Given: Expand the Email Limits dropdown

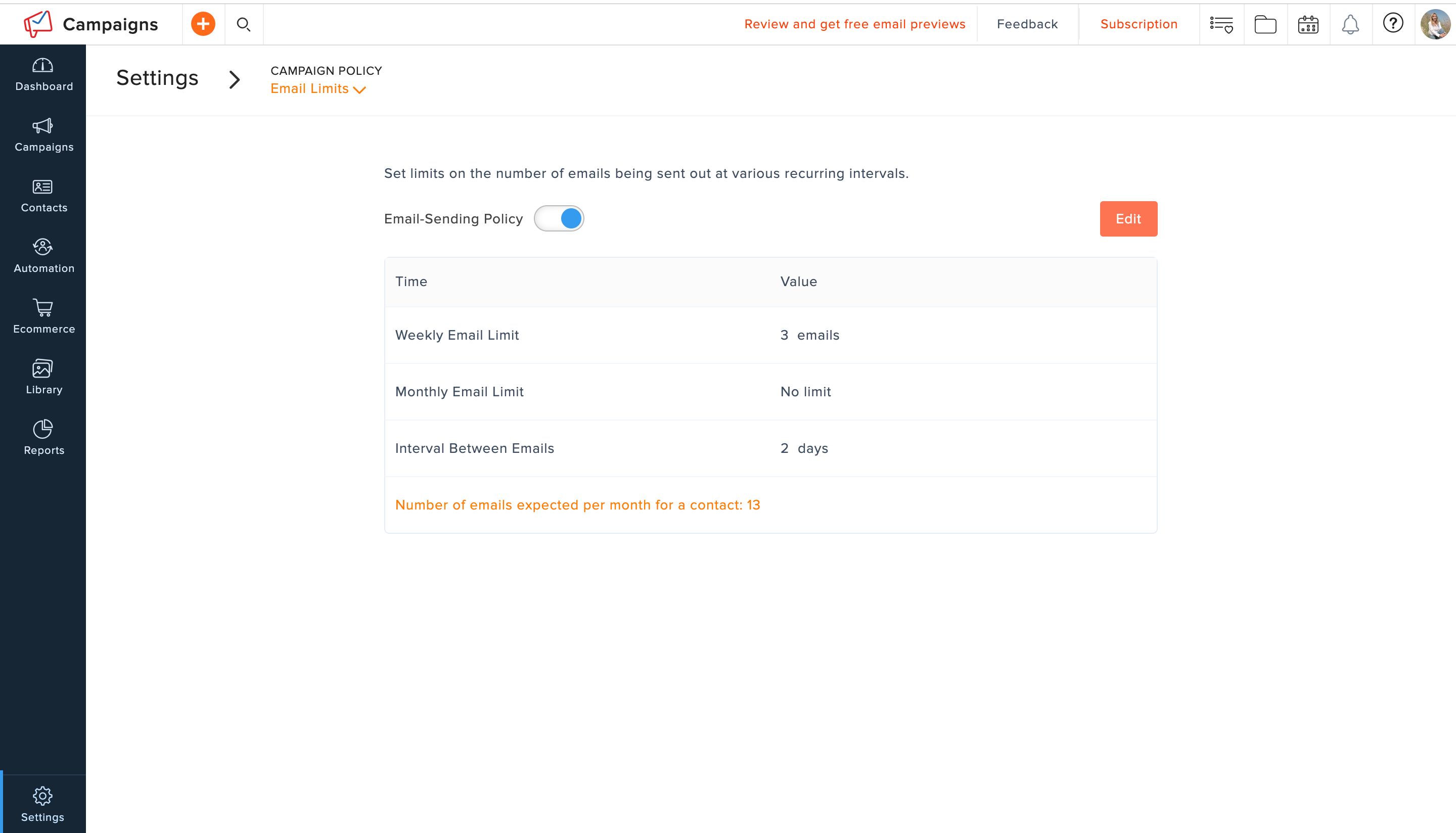Looking at the screenshot, I should pyautogui.click(x=318, y=88).
